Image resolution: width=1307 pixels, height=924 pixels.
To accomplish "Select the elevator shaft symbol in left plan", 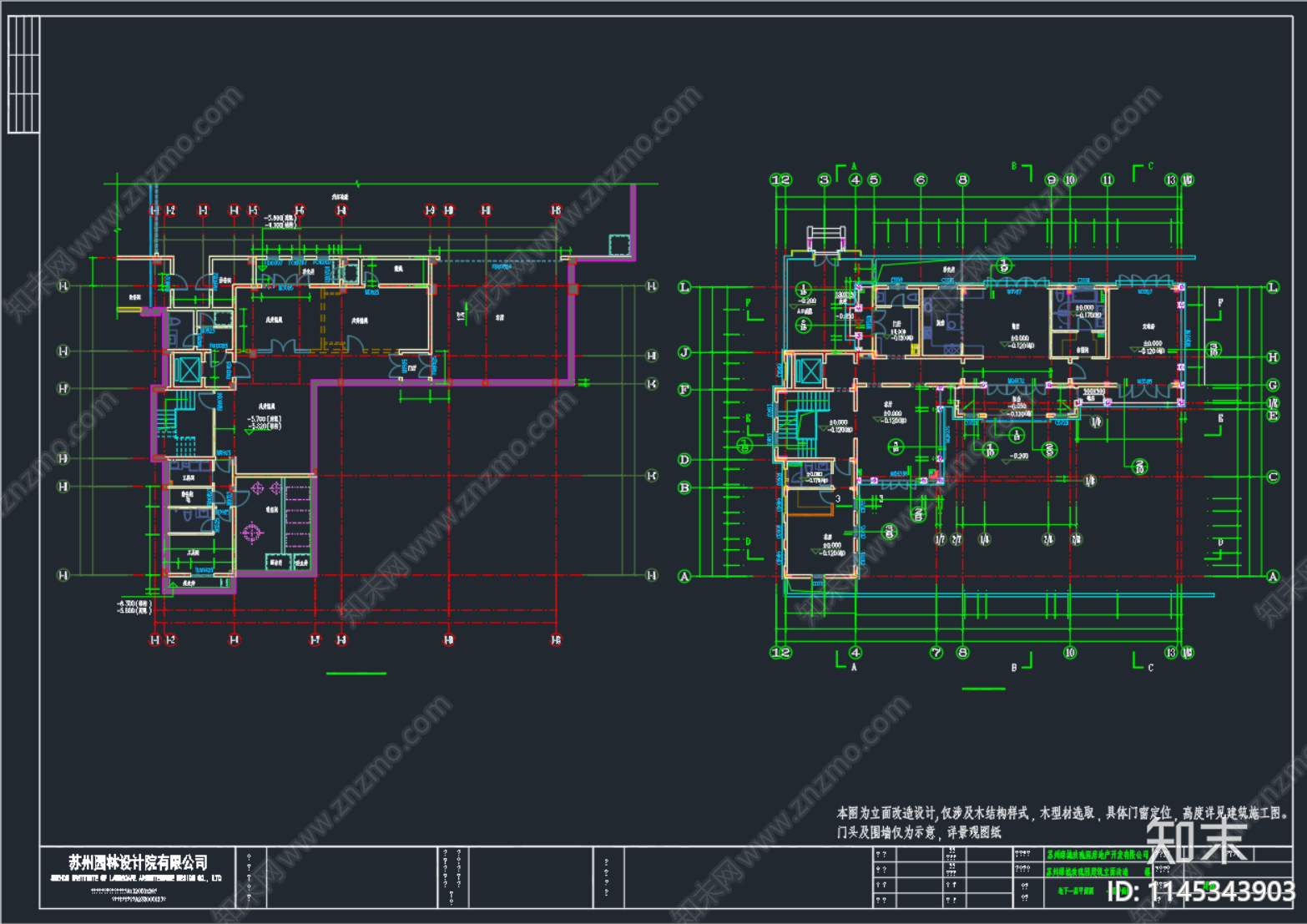I will pyautogui.click(x=189, y=370).
